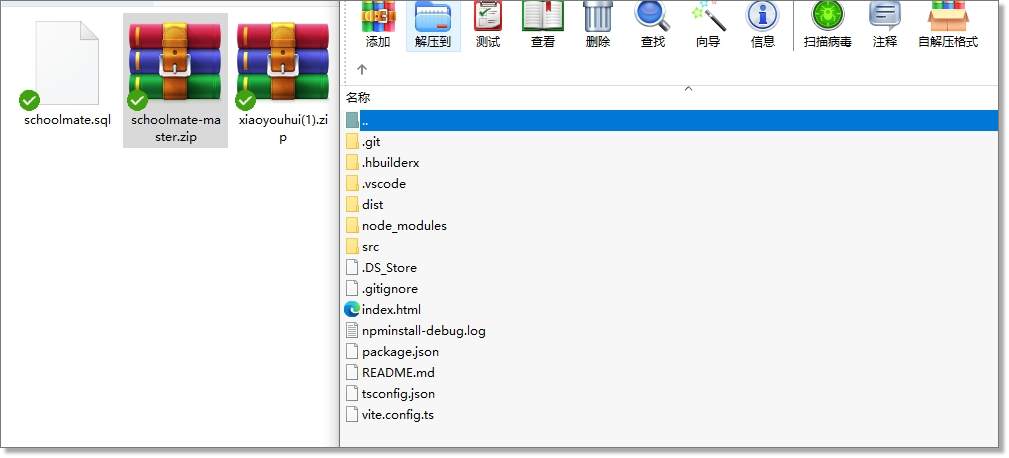Click the index.html file name
This screenshot has height=458, width=1009.
(391, 309)
